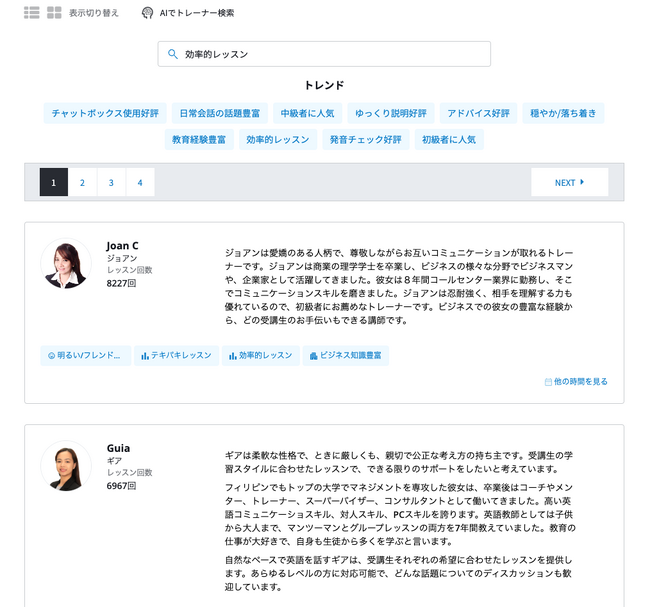Image resolution: width=650 pixels, height=608 pixels.
Task: Select trend tag 教育経験豊富
Action: click(x=199, y=139)
